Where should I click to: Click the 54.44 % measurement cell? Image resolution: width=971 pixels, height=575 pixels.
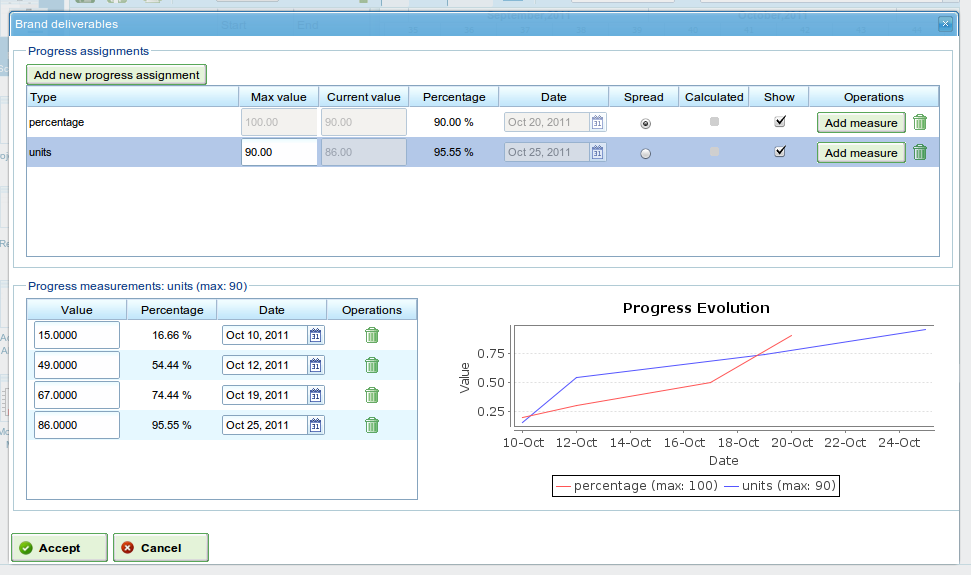(172, 365)
